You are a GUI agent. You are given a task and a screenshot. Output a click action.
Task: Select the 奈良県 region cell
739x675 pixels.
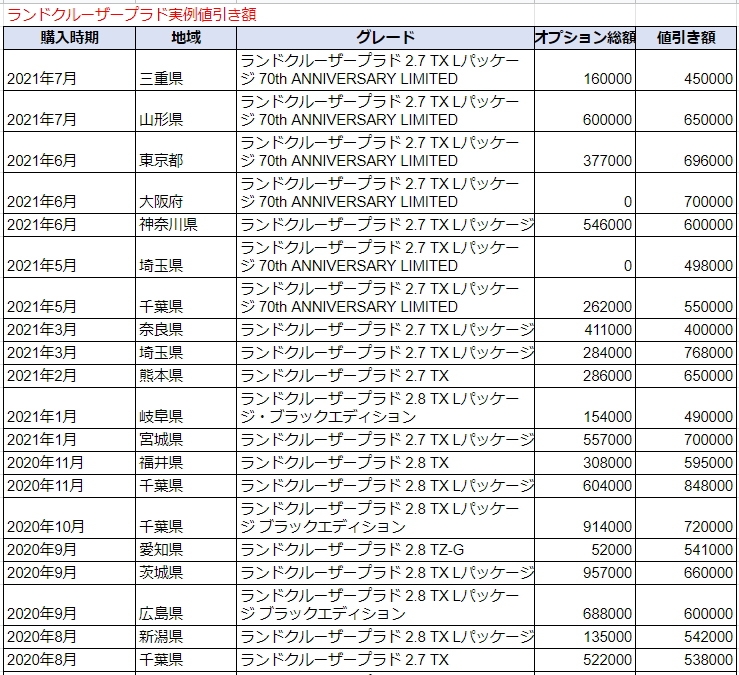pos(186,329)
